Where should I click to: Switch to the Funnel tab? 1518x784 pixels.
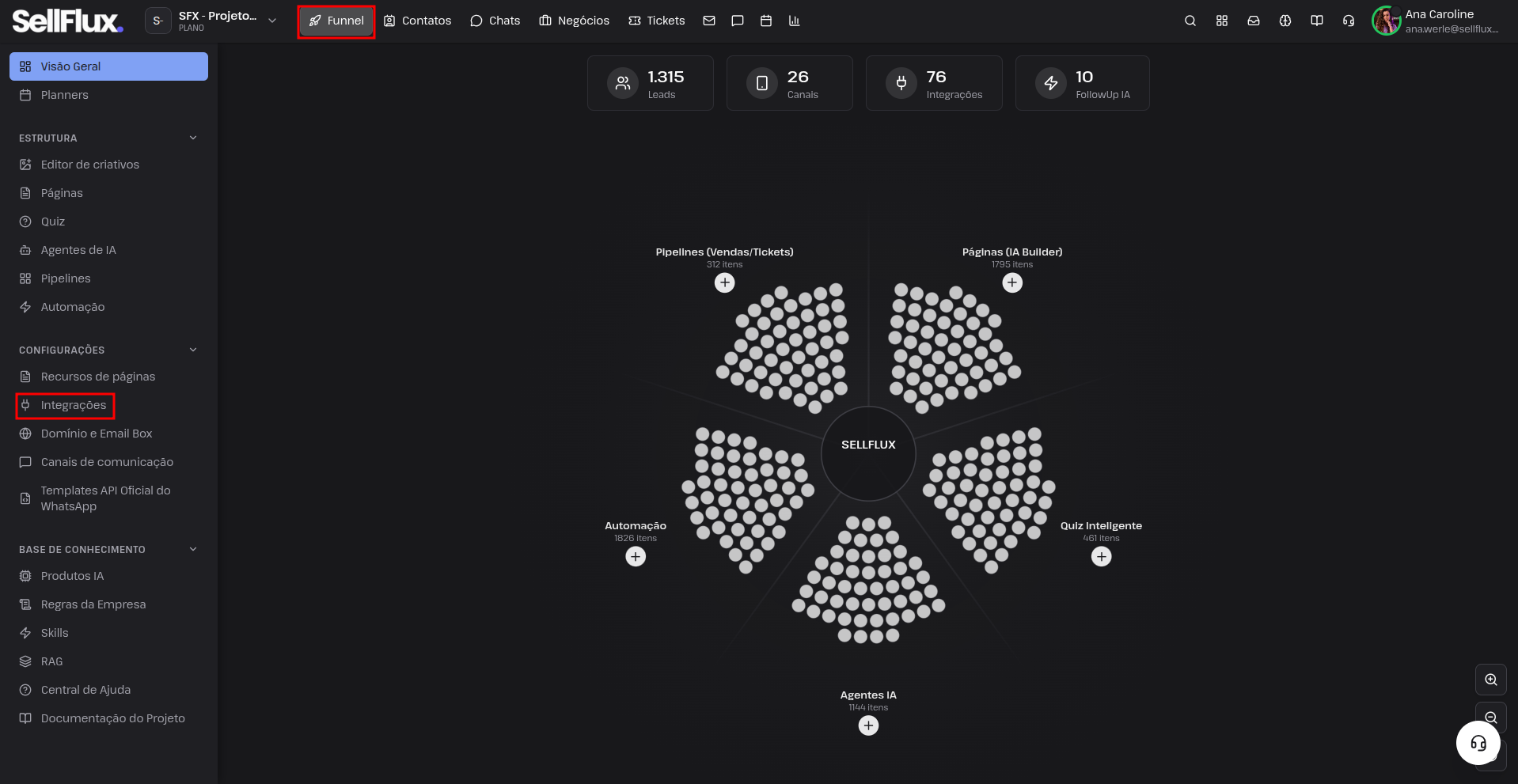coord(336,21)
